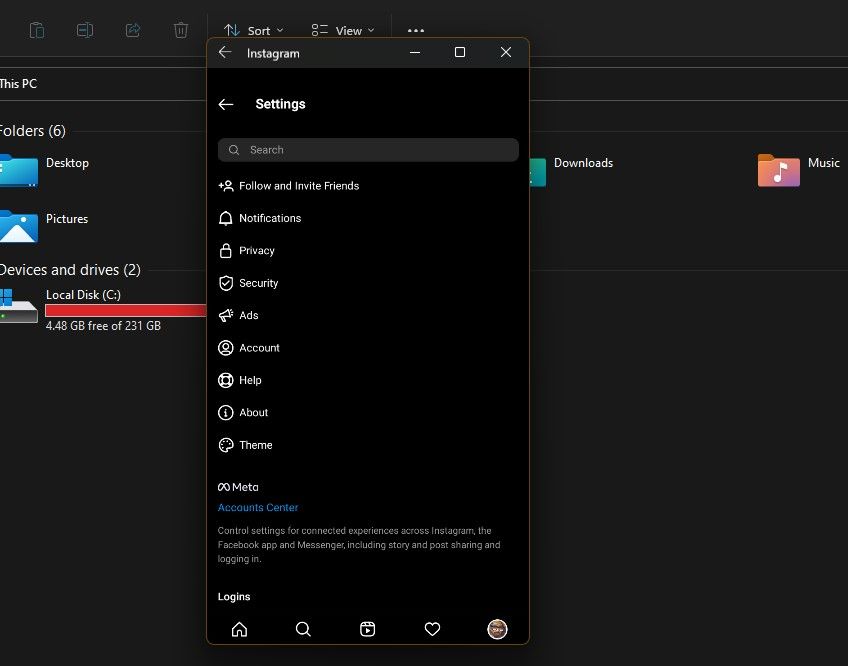This screenshot has height=666, width=848.
Task: Click the Help lifebuoy icon
Action: tap(226, 380)
